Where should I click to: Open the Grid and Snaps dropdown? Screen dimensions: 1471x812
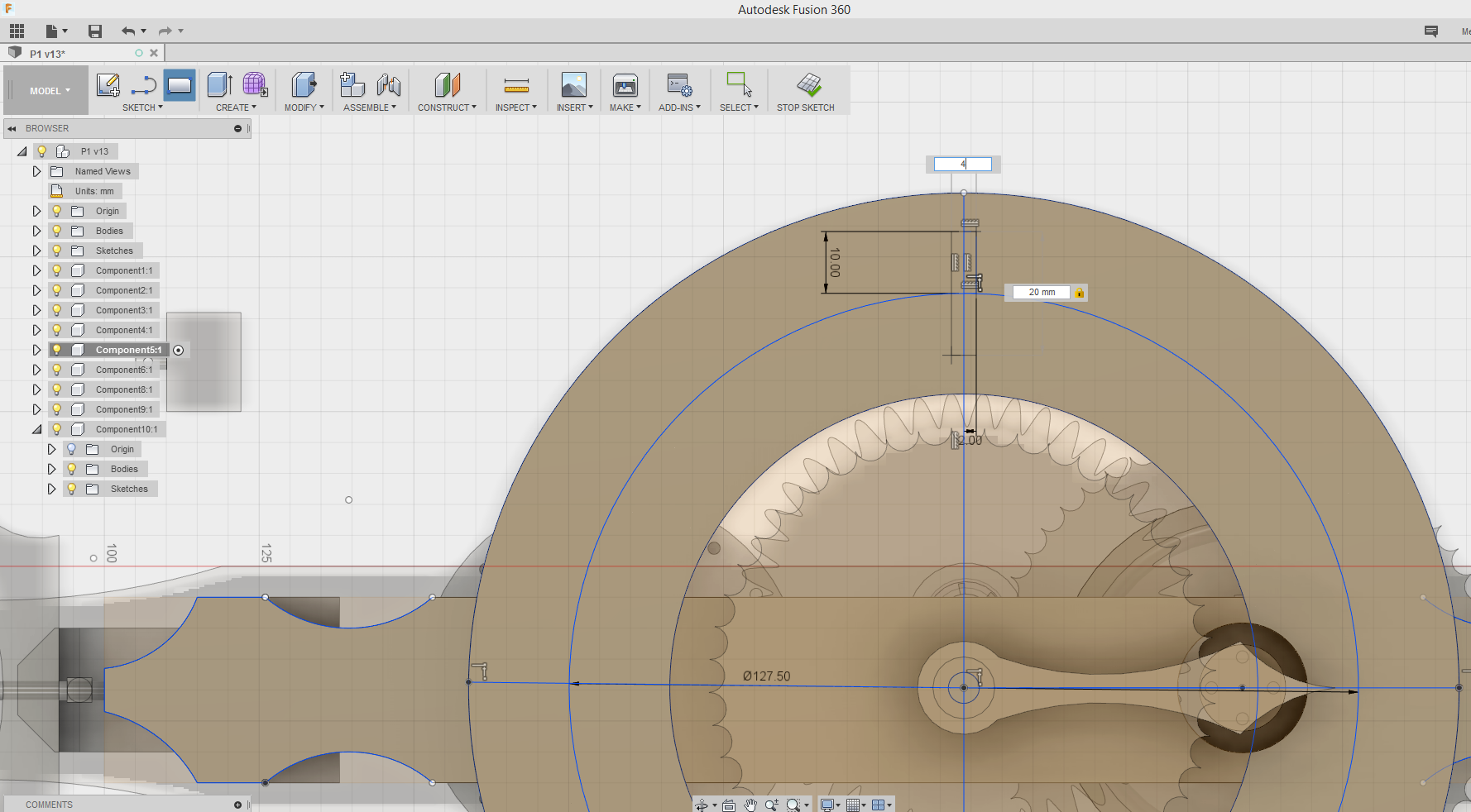click(x=856, y=805)
